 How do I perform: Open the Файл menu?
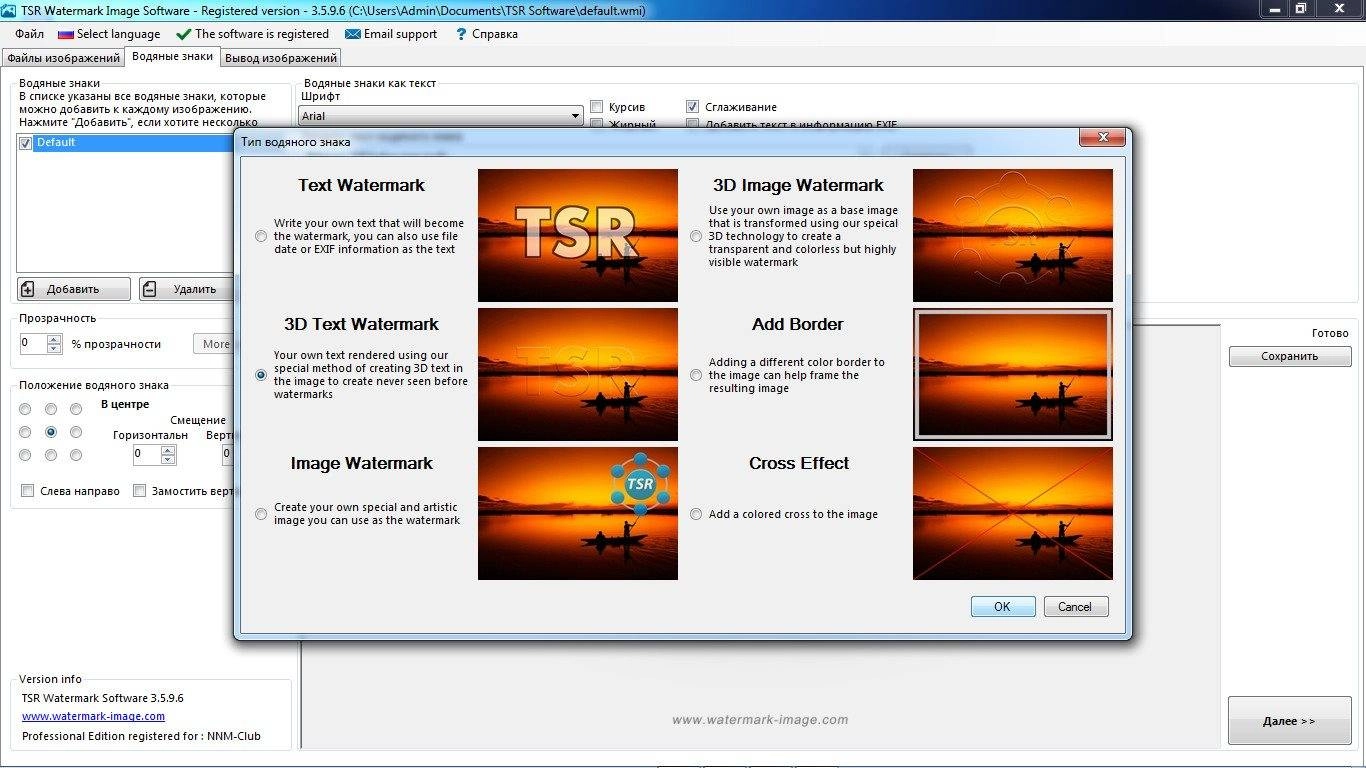click(29, 34)
